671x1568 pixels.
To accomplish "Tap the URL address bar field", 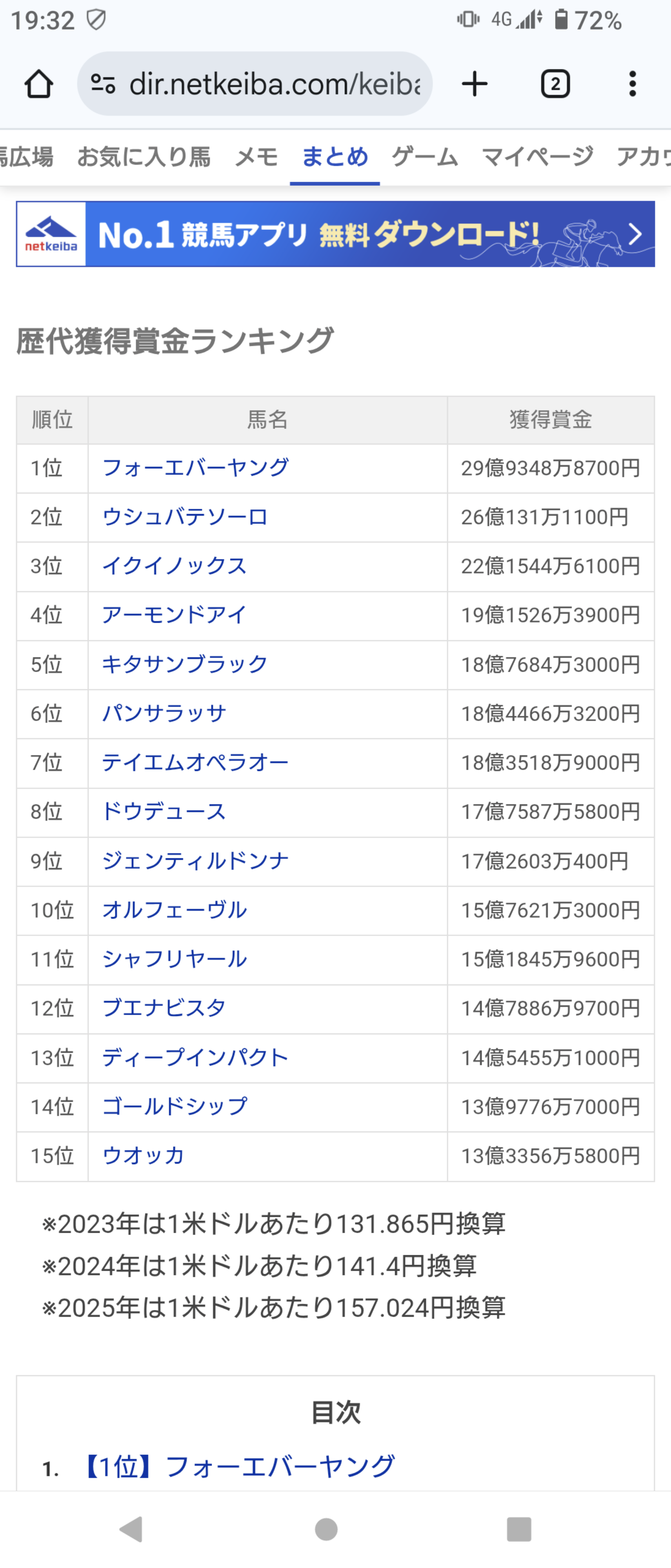I will click(274, 84).
